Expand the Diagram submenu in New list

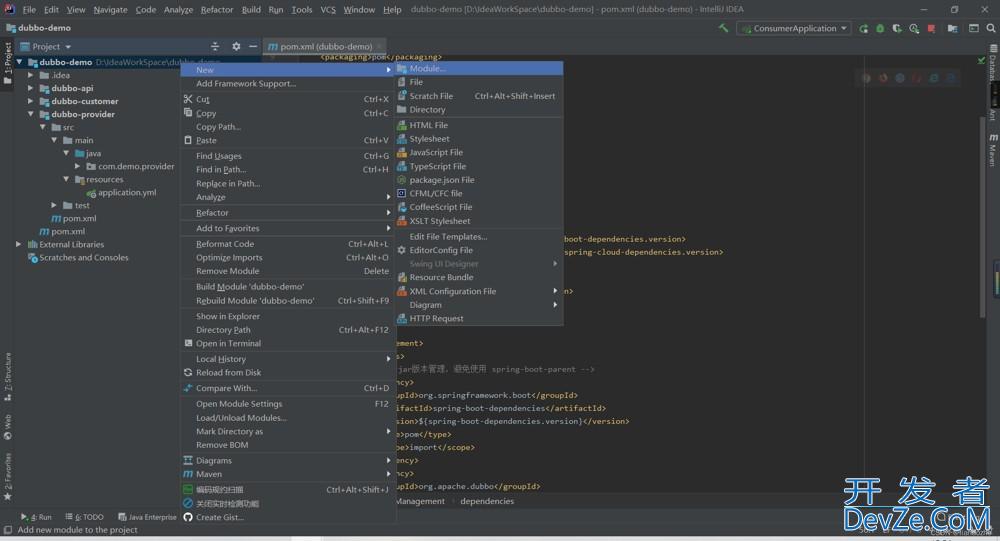[x=479, y=305]
